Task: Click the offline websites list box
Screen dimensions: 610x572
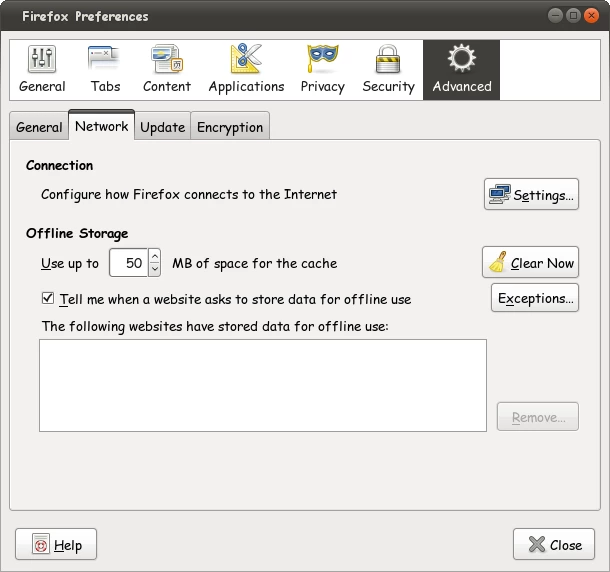Action: tap(263, 385)
